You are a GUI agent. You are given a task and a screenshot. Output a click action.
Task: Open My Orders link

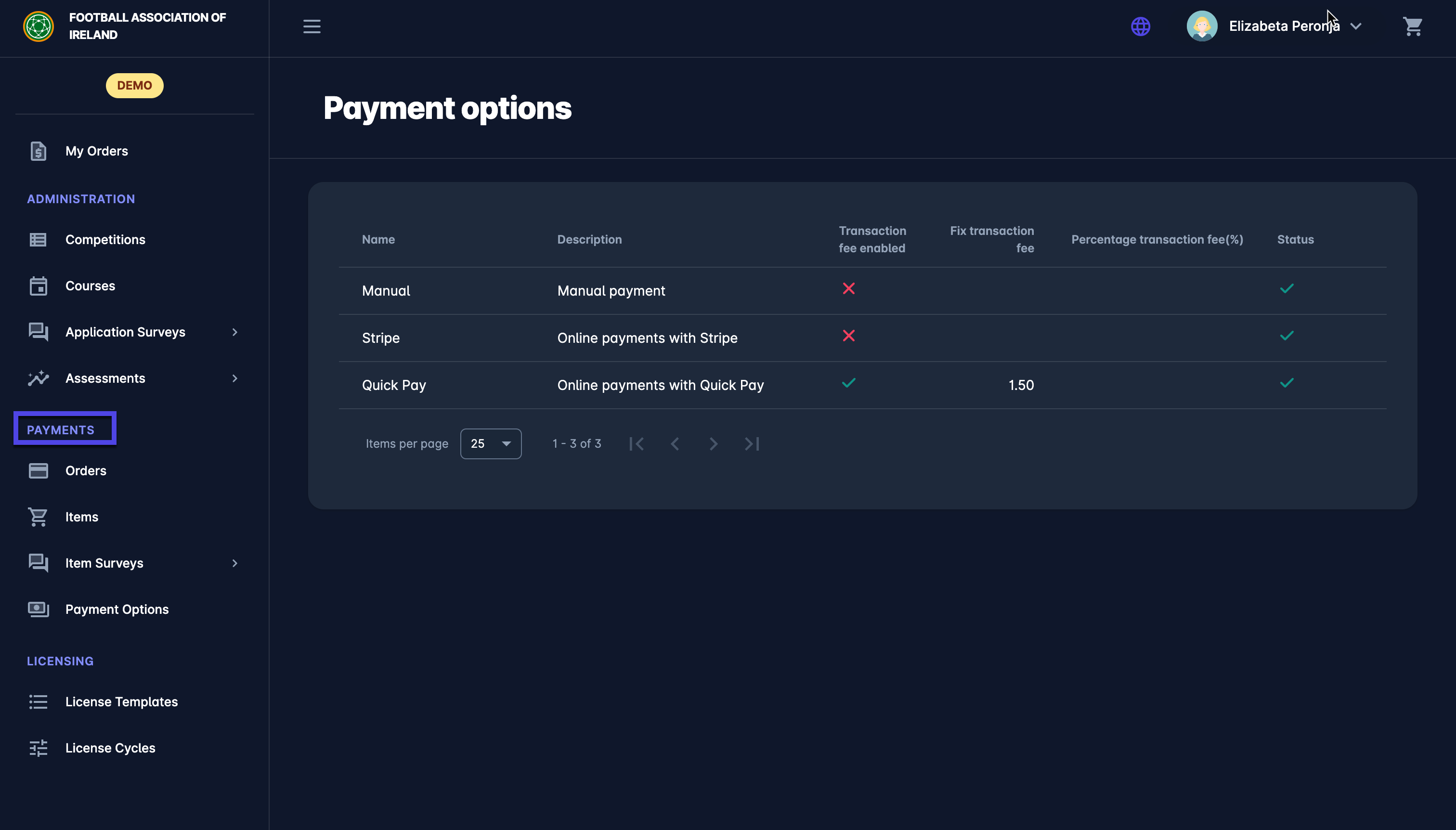96,151
